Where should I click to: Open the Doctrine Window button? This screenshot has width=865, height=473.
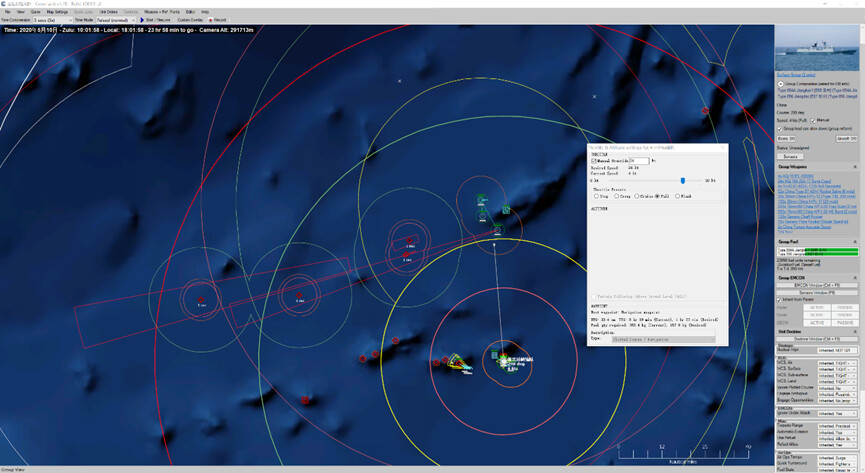(816, 339)
